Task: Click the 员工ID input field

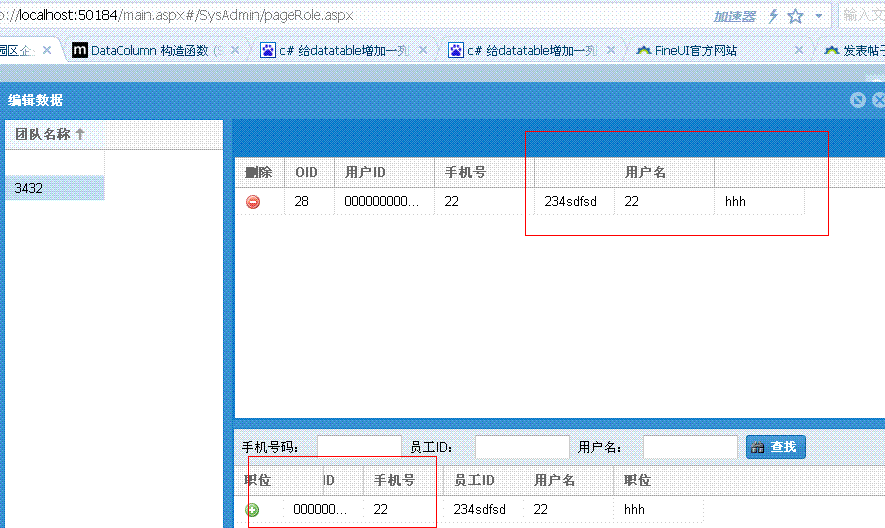Action: click(521, 447)
